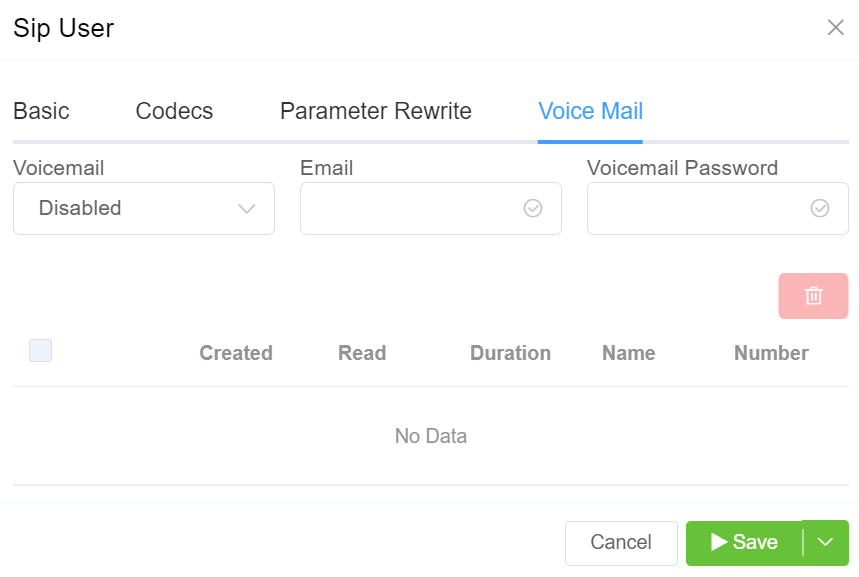
Task: Click the play icon on Save button
Action: click(x=719, y=542)
